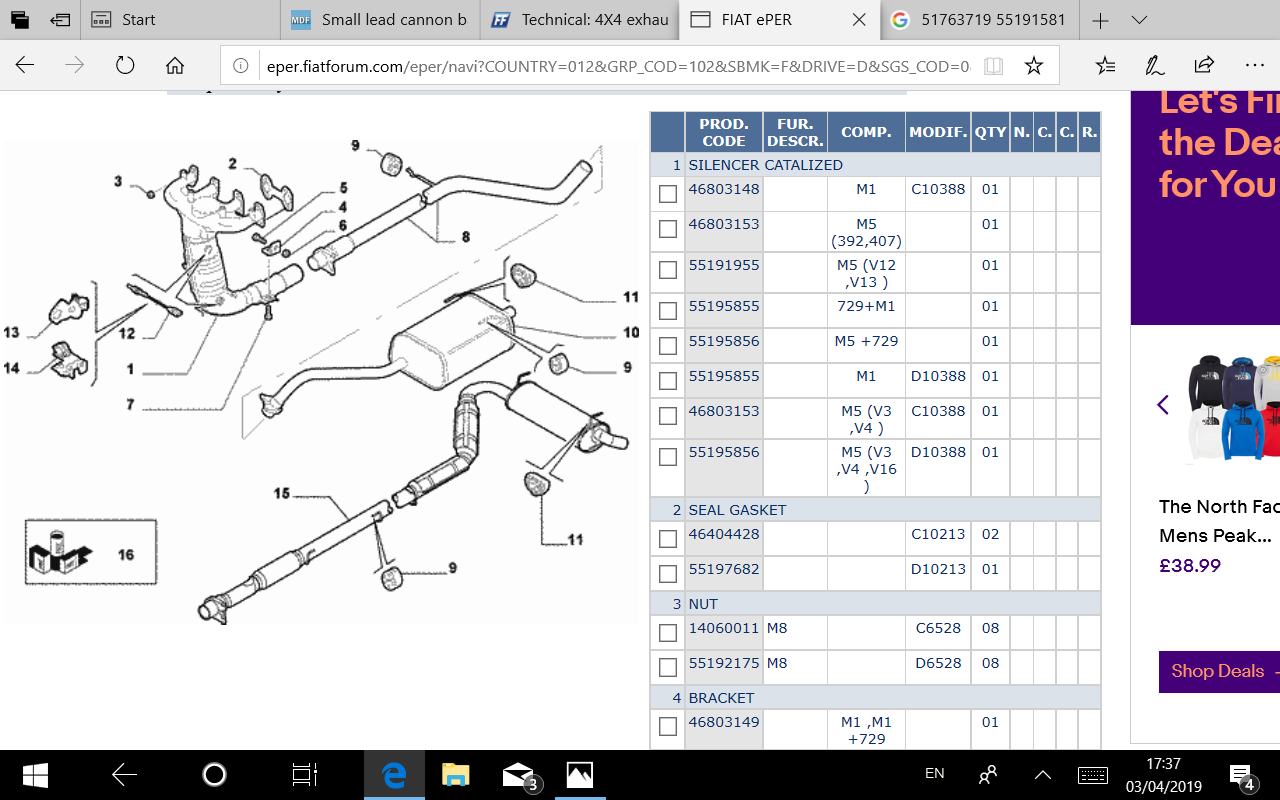Select checkbox for nut 14060011
Screen dimensions: 1280x800
coord(668,633)
